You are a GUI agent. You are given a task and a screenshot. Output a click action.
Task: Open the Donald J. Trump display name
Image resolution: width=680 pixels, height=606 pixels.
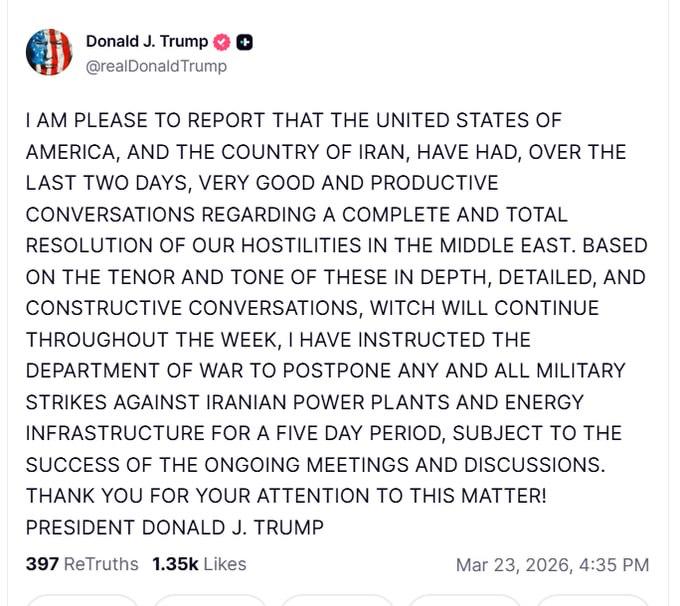[x=146, y=41]
